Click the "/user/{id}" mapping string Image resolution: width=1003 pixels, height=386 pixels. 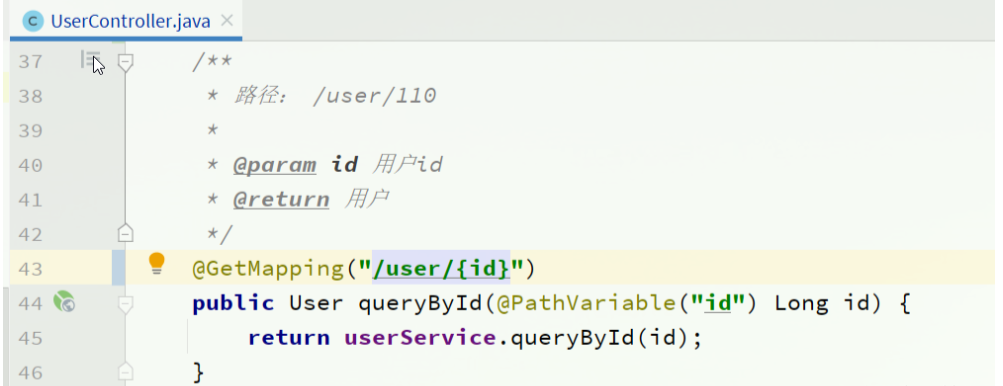tap(441, 269)
